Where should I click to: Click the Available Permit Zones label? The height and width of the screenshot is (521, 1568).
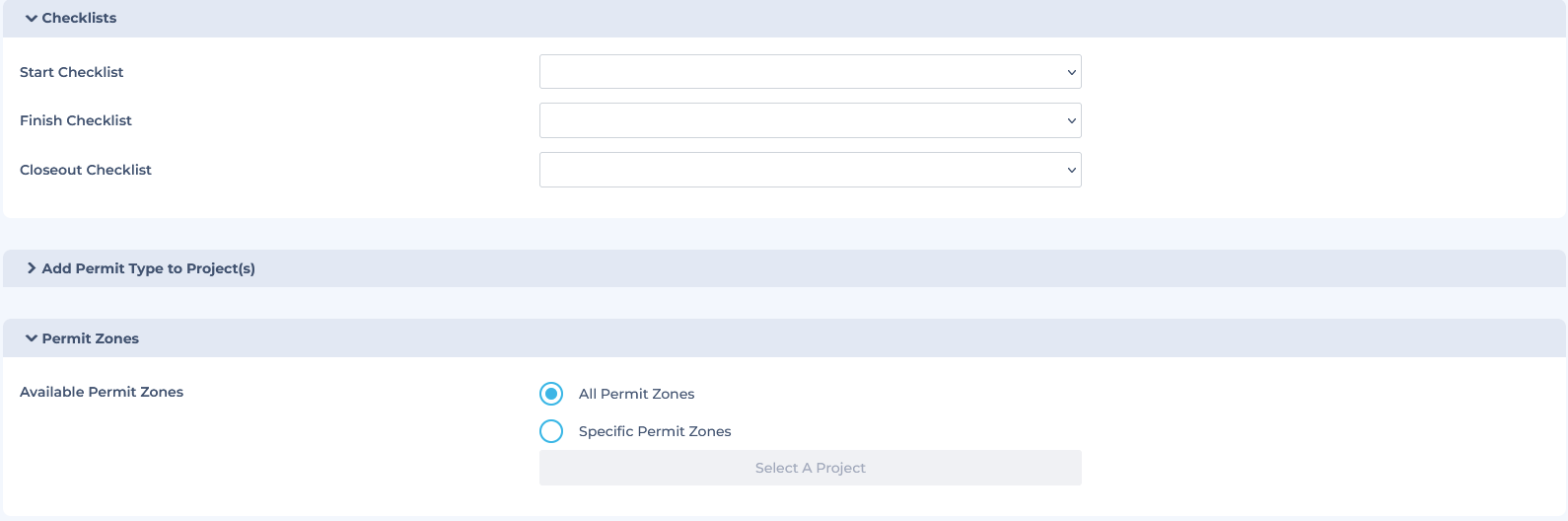tap(102, 392)
